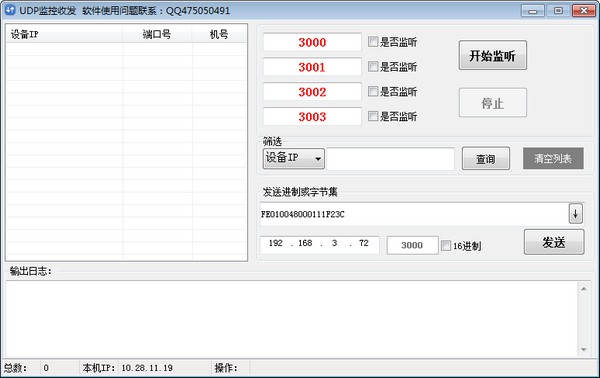
Task: Click the 168 octet of target IP
Action: point(305,243)
